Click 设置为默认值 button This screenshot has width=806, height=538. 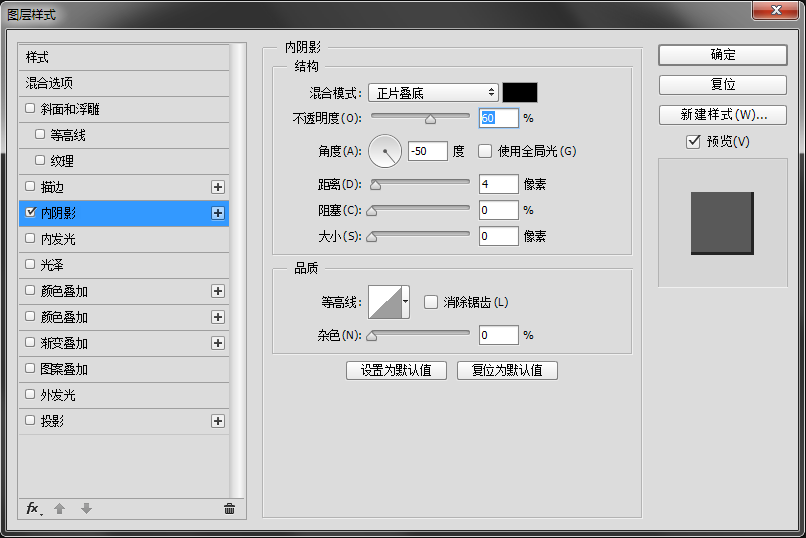[396, 370]
